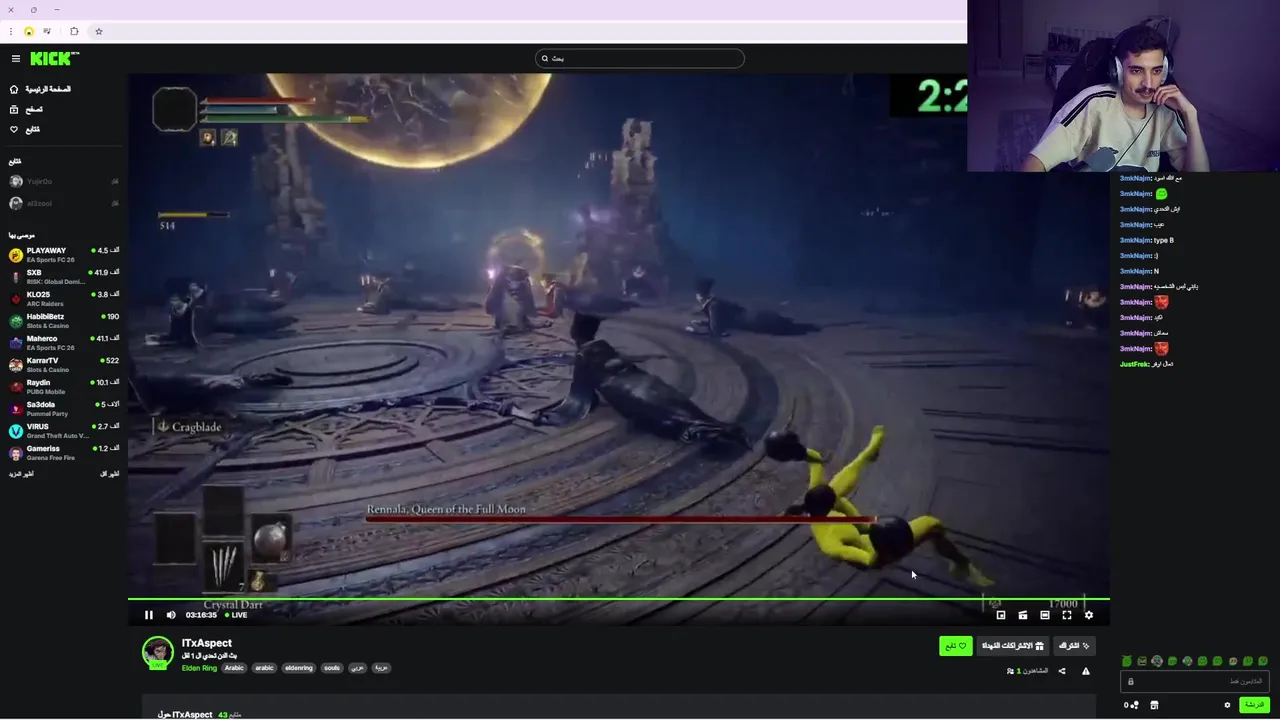Open the ITxAspect channel name link

(x=207, y=643)
